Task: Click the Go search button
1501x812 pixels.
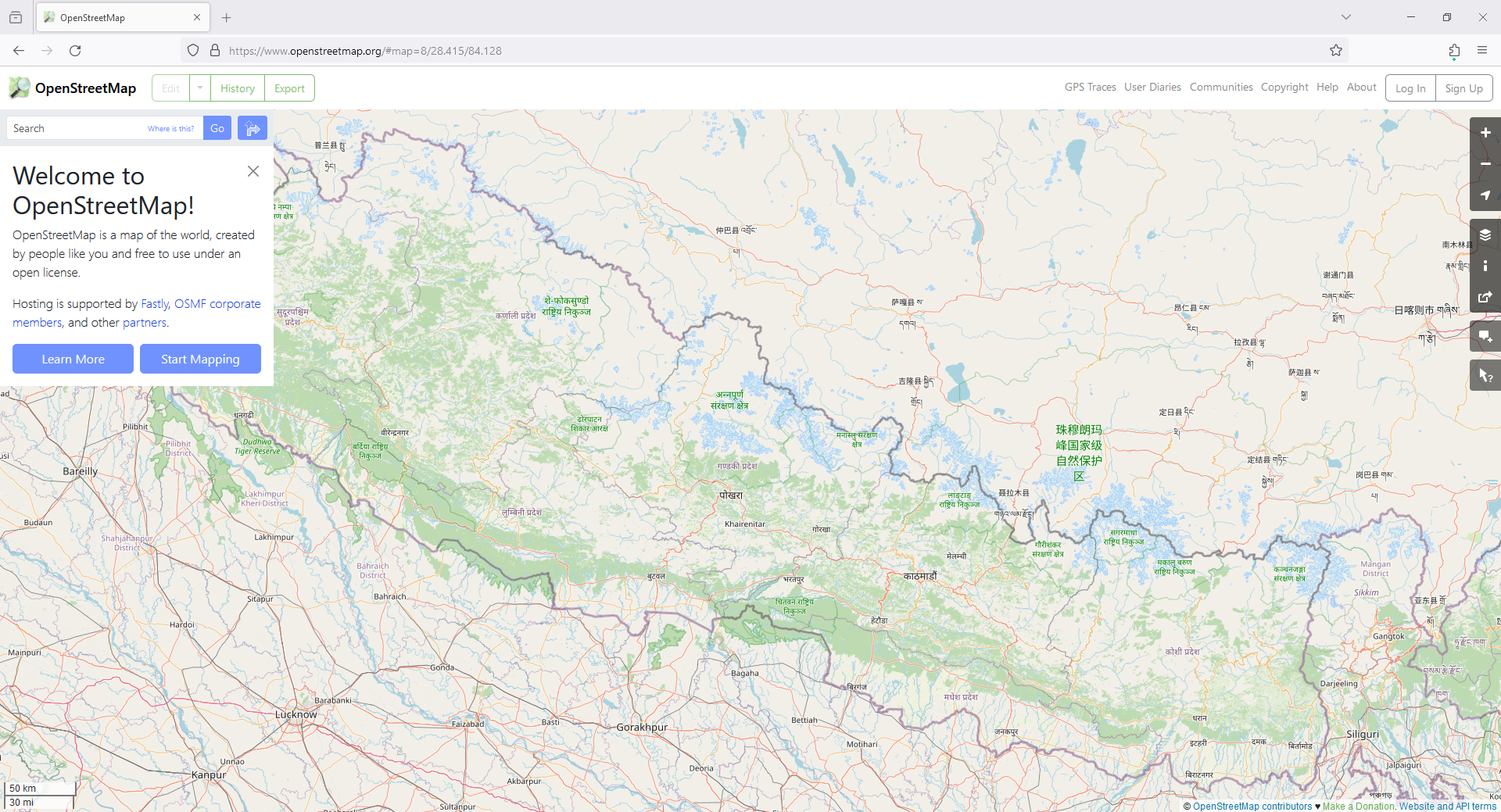Action: 217,128
